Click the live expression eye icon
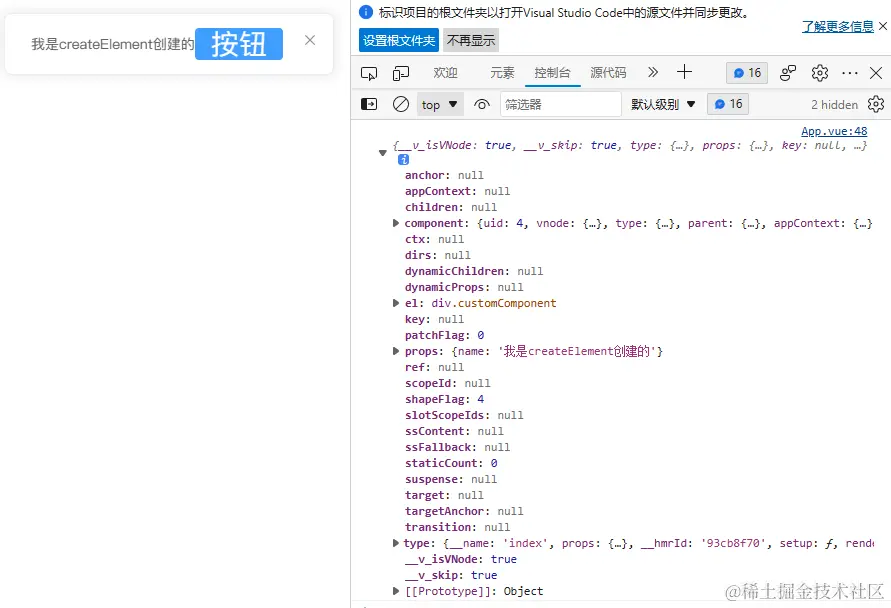 point(482,105)
